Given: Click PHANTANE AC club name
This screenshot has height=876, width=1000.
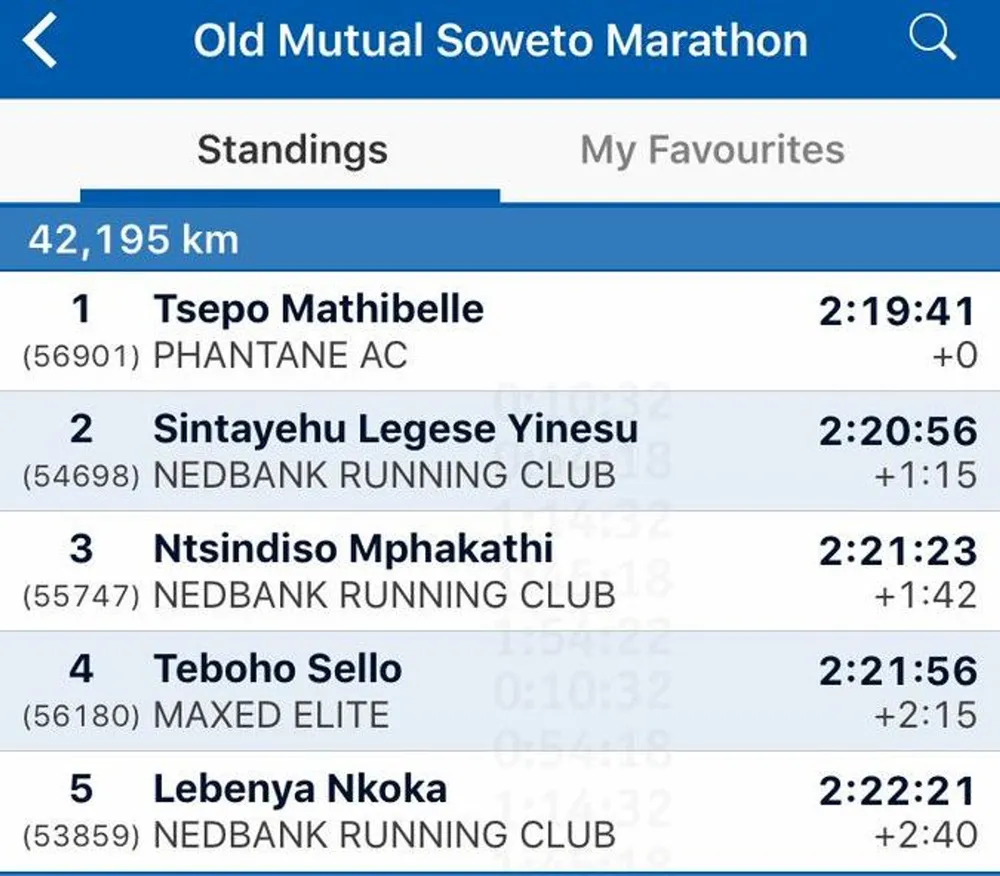Looking at the screenshot, I should [280, 355].
